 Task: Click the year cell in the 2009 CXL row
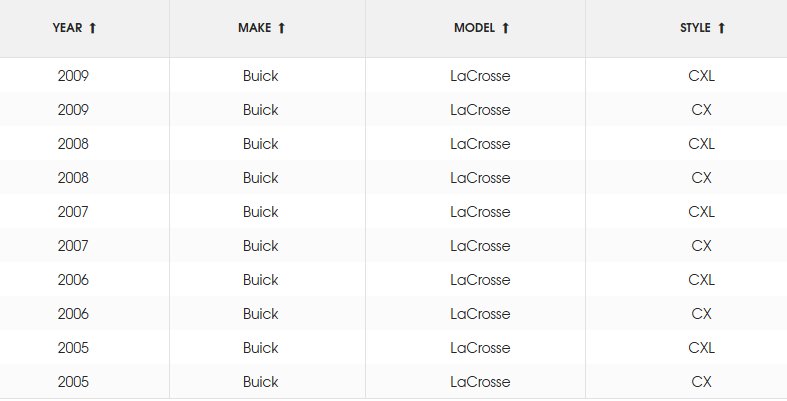[x=73, y=76]
